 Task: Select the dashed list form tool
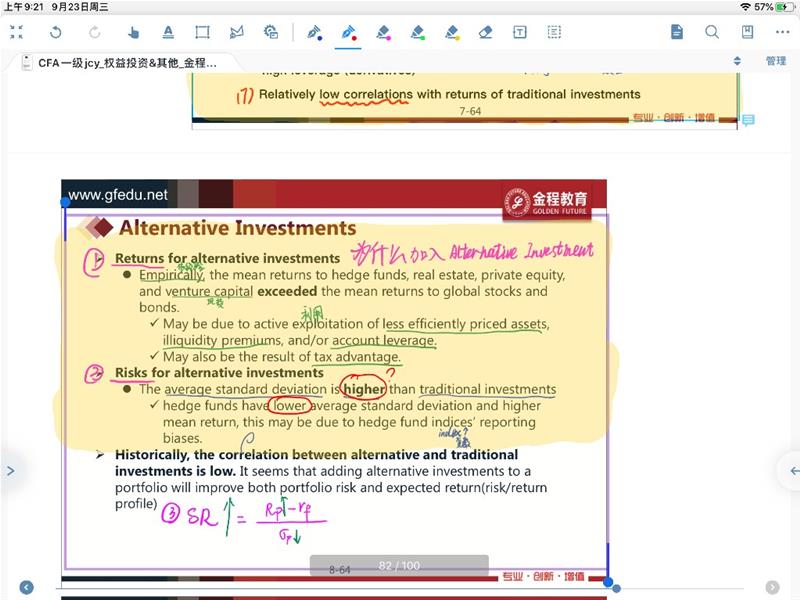pos(554,32)
